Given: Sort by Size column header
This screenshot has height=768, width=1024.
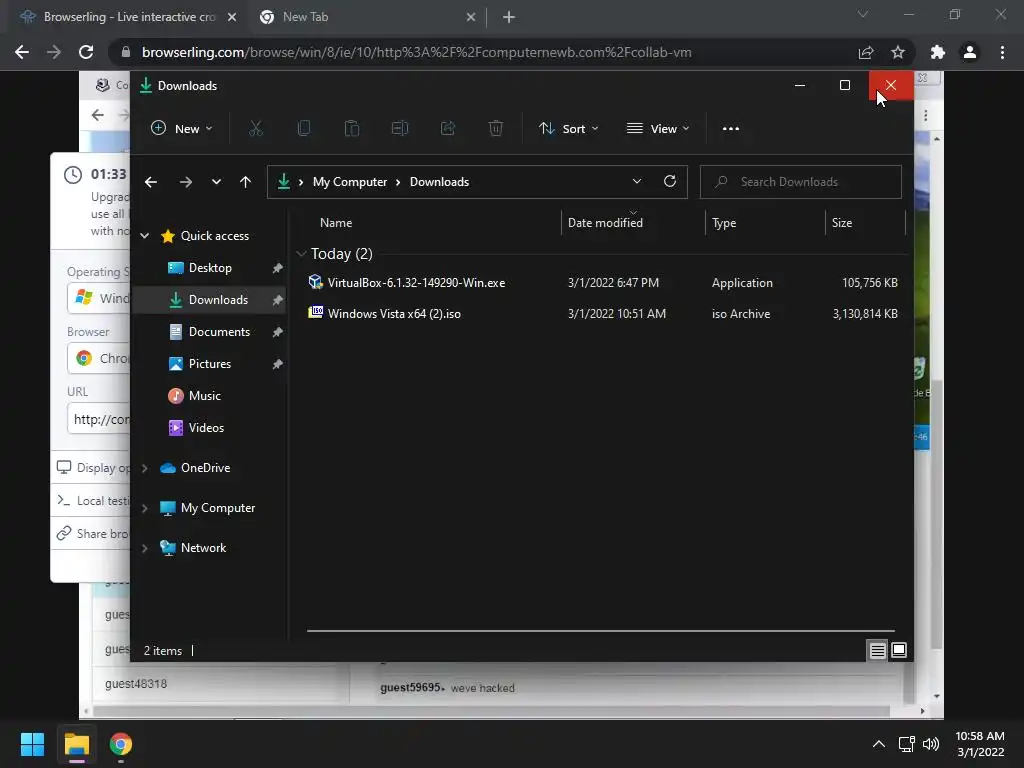Looking at the screenshot, I should click(842, 223).
